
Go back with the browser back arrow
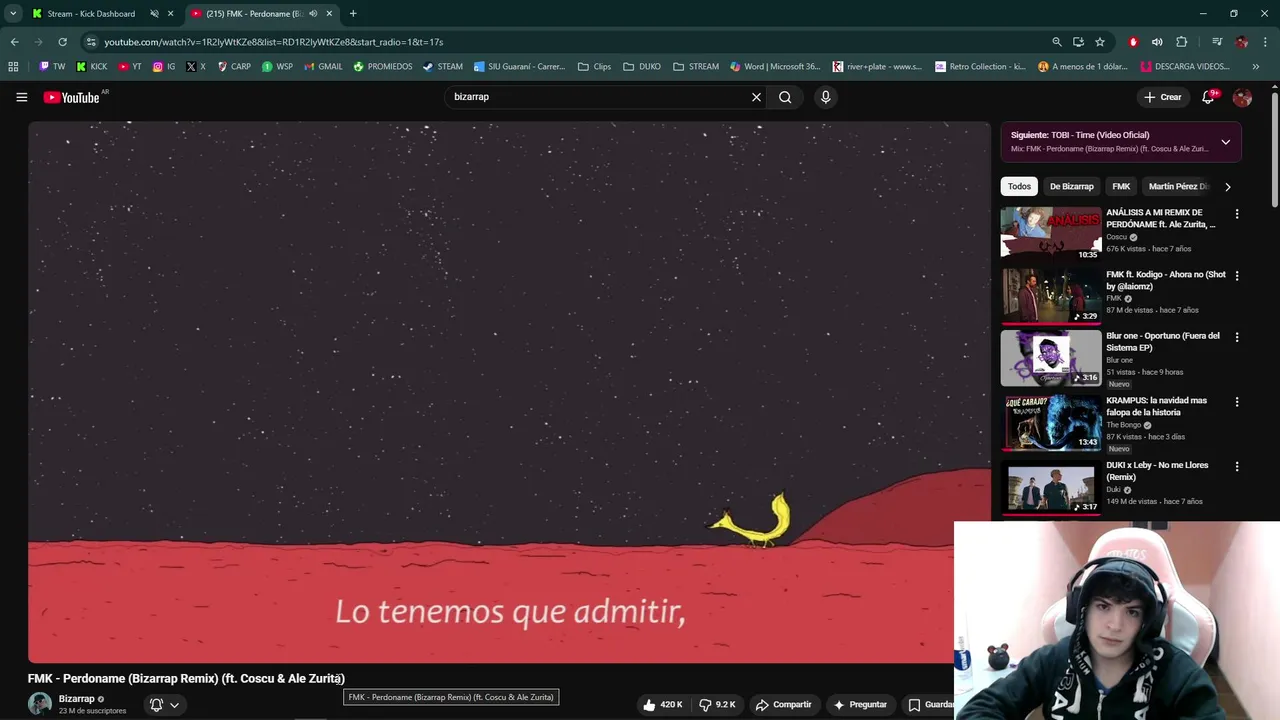pos(14,42)
